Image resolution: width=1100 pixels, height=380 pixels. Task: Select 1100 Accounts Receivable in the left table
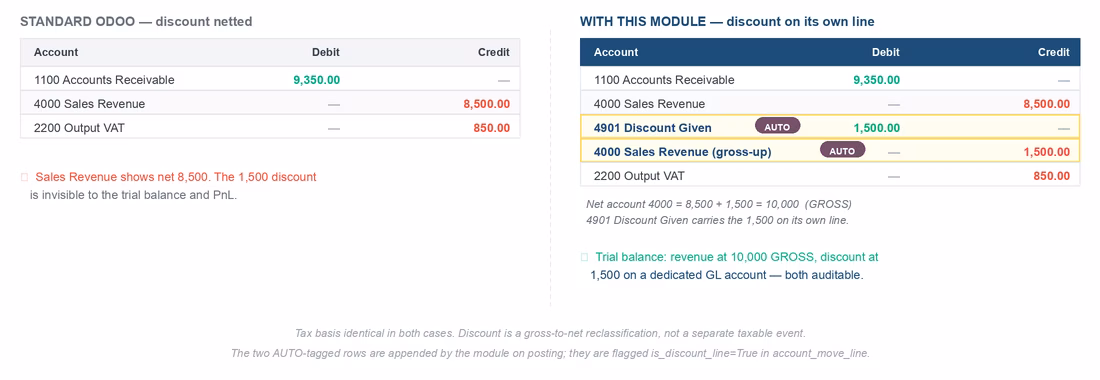(x=104, y=80)
